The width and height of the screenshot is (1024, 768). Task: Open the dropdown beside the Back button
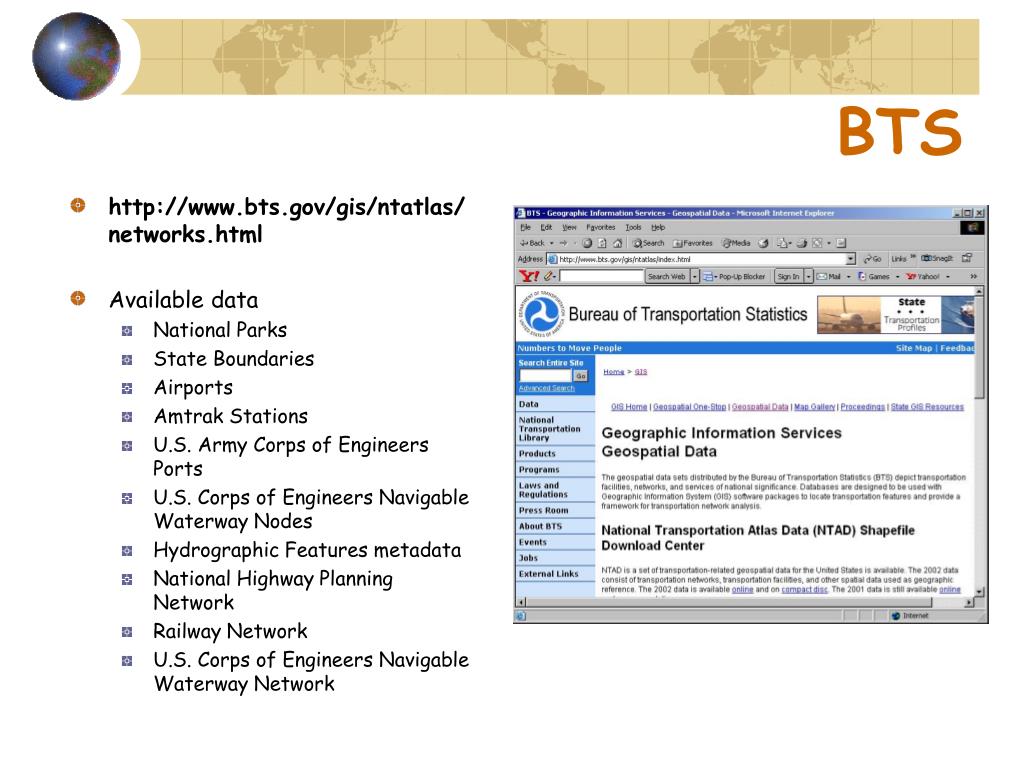pos(551,243)
